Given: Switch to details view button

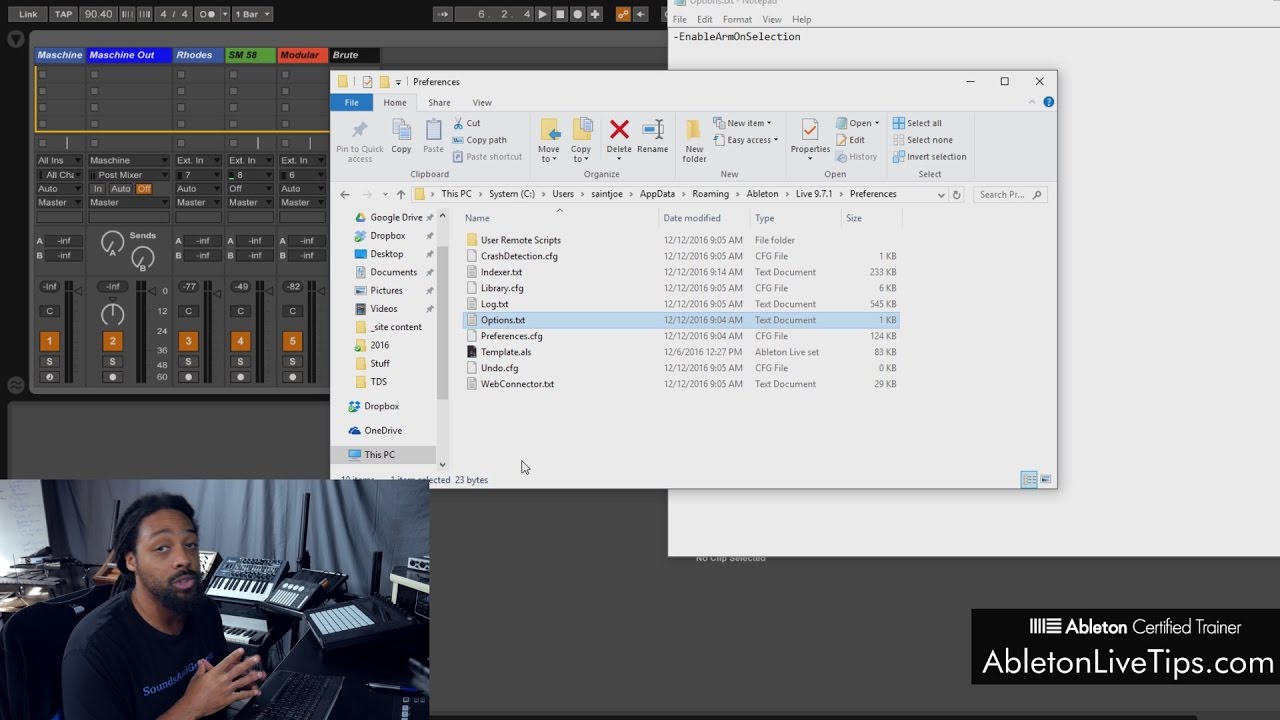Looking at the screenshot, I should click(x=1029, y=480).
